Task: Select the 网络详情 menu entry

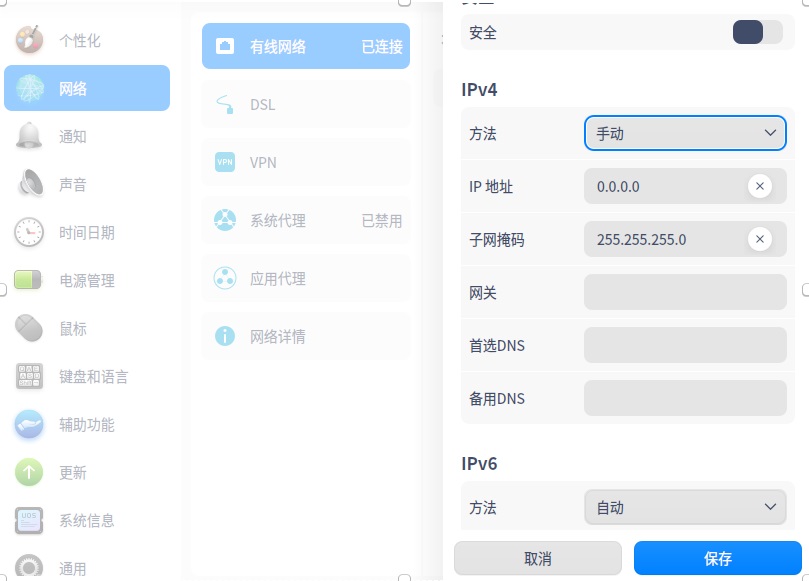Action: (306, 336)
